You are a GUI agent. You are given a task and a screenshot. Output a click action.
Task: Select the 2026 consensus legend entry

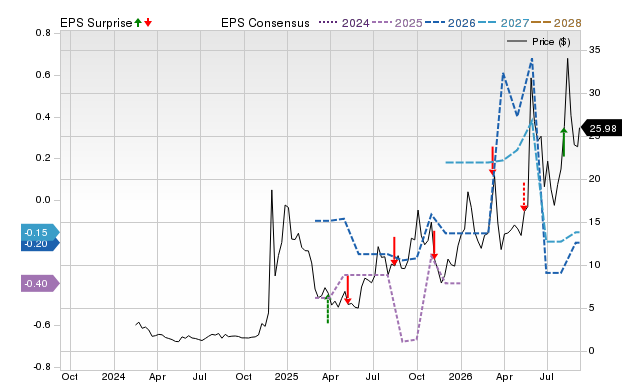pos(450,23)
